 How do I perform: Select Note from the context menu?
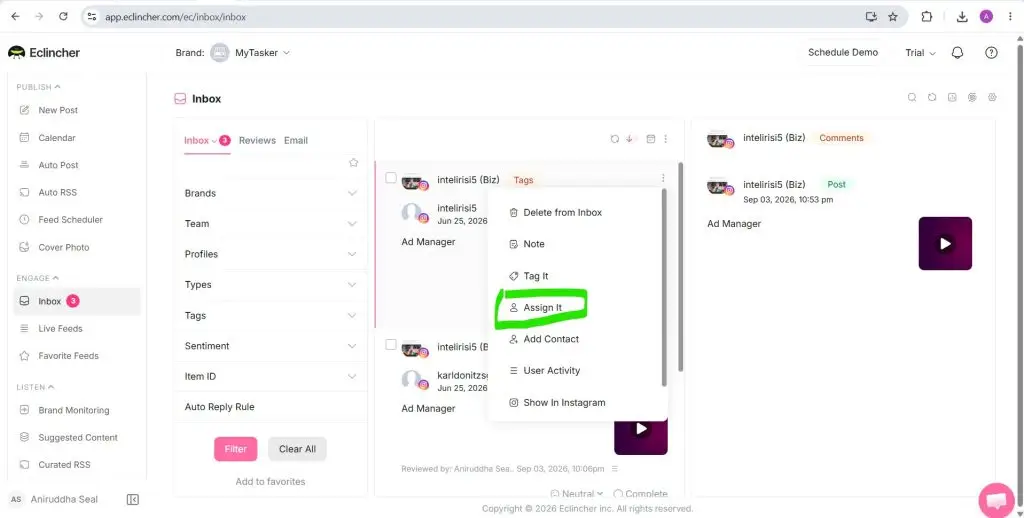[x=526, y=244]
